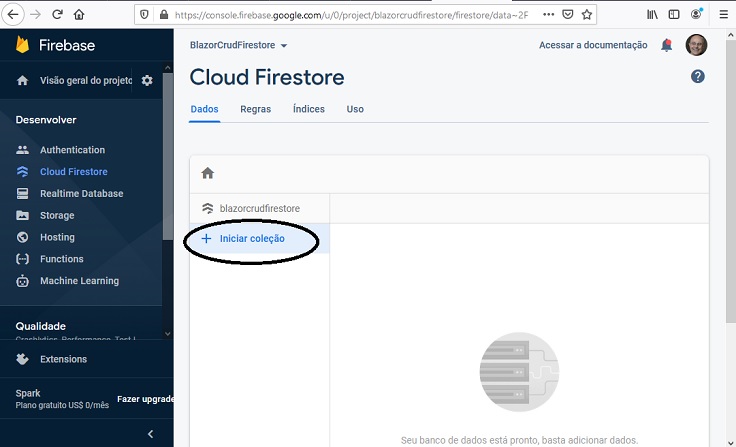Open Machine Learning section

(79, 281)
